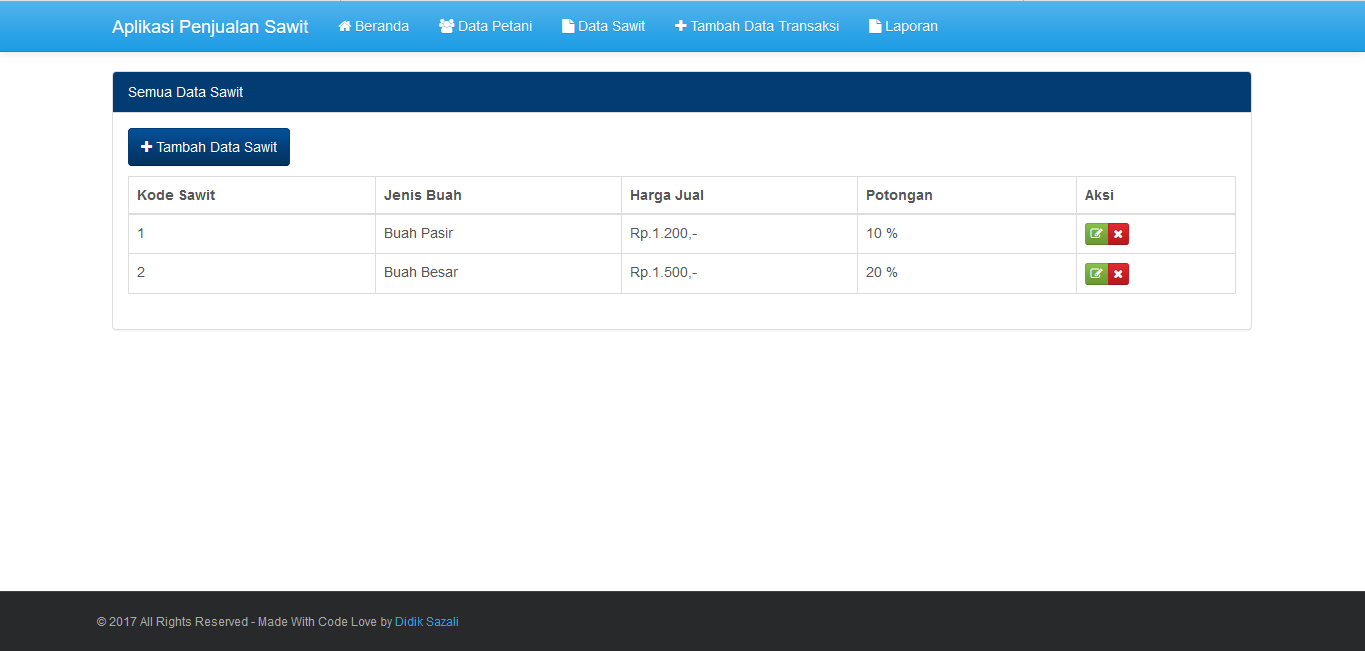Click the delete icon for Buah Pasir
The width and height of the screenshot is (1365, 651).
(1118, 233)
